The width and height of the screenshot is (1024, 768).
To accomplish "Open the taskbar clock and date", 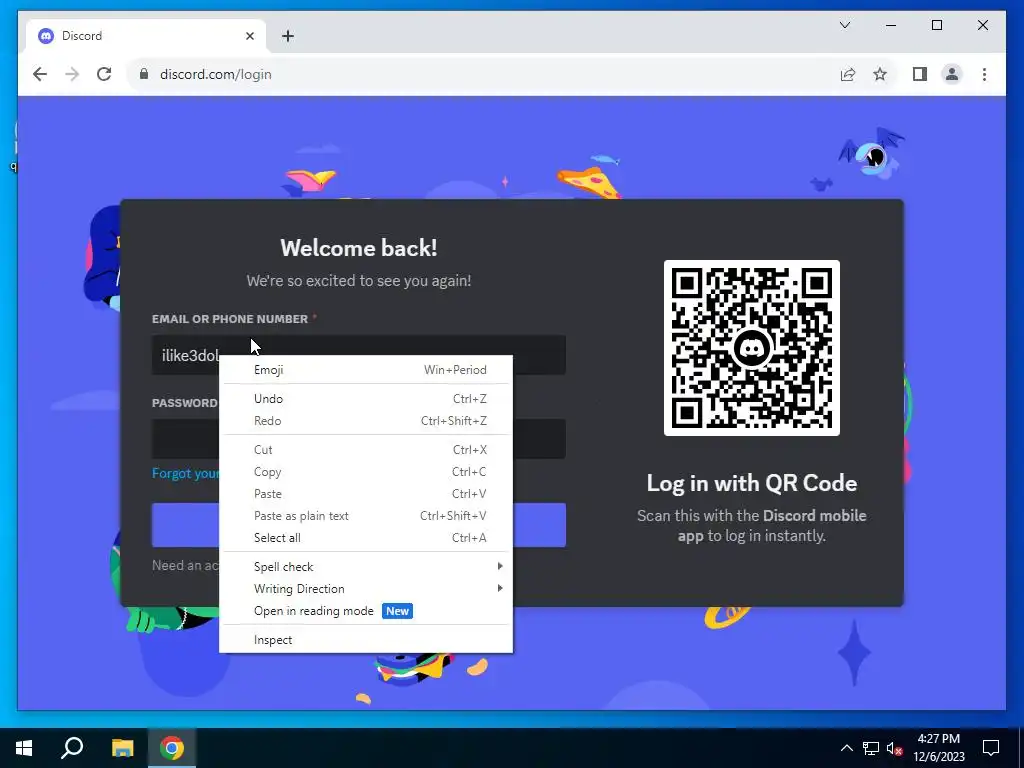I will (x=938, y=748).
